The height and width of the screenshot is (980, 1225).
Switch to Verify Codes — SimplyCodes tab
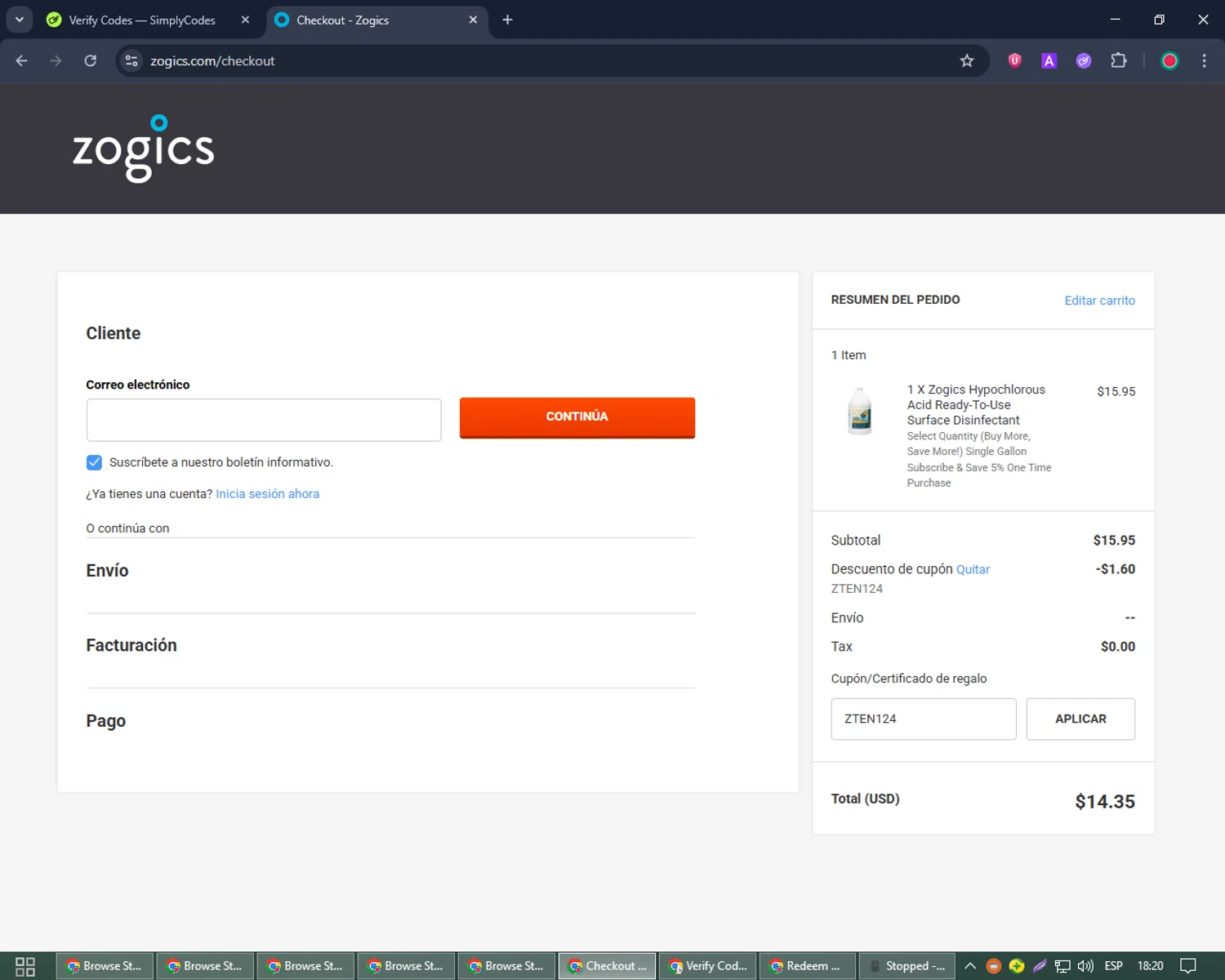142,20
